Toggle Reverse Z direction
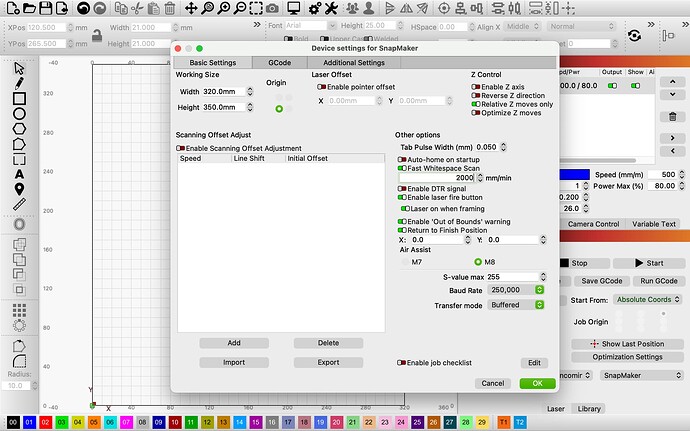690x431 pixels. pos(476,96)
